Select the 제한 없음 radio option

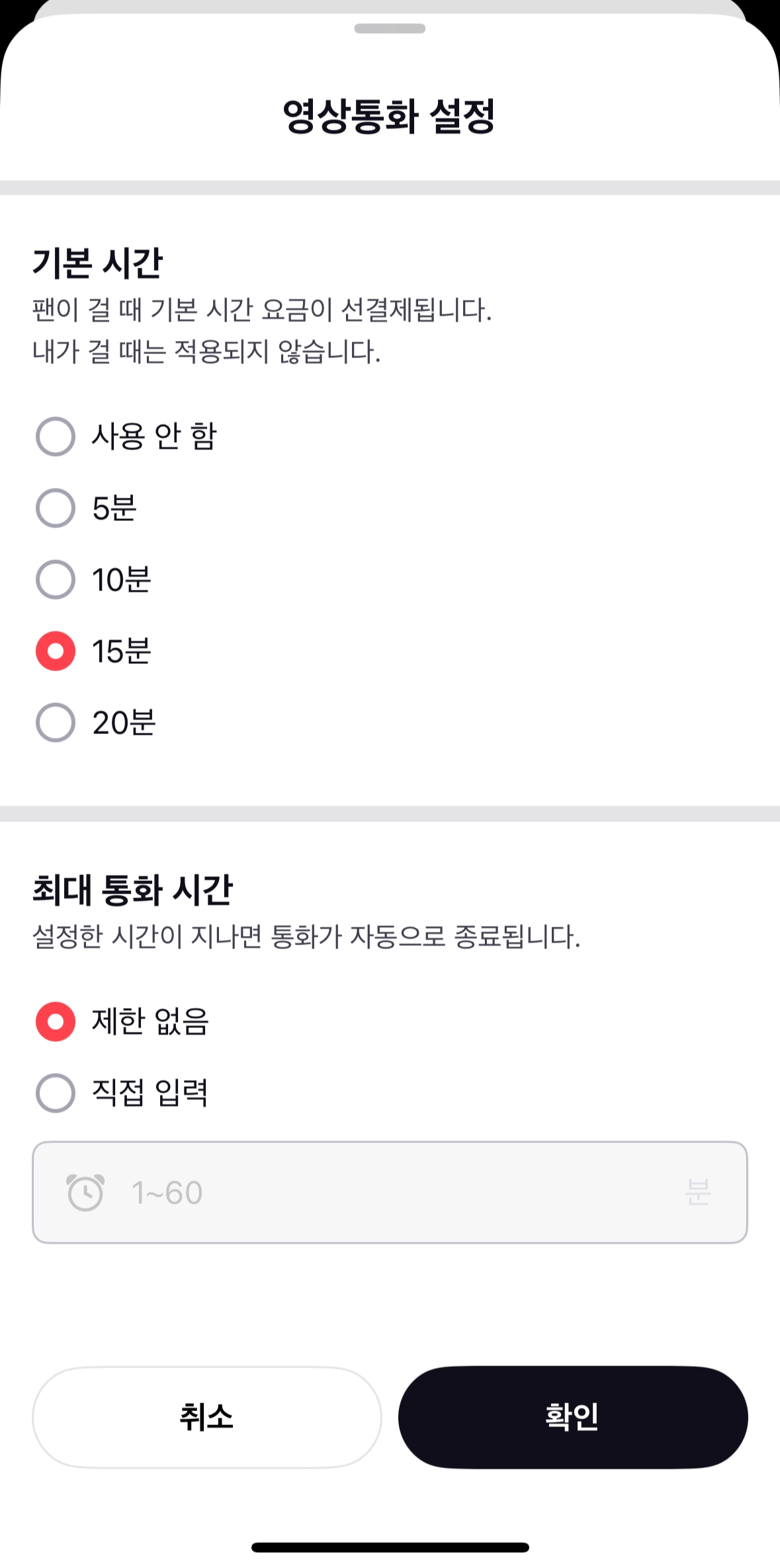tap(56, 1021)
